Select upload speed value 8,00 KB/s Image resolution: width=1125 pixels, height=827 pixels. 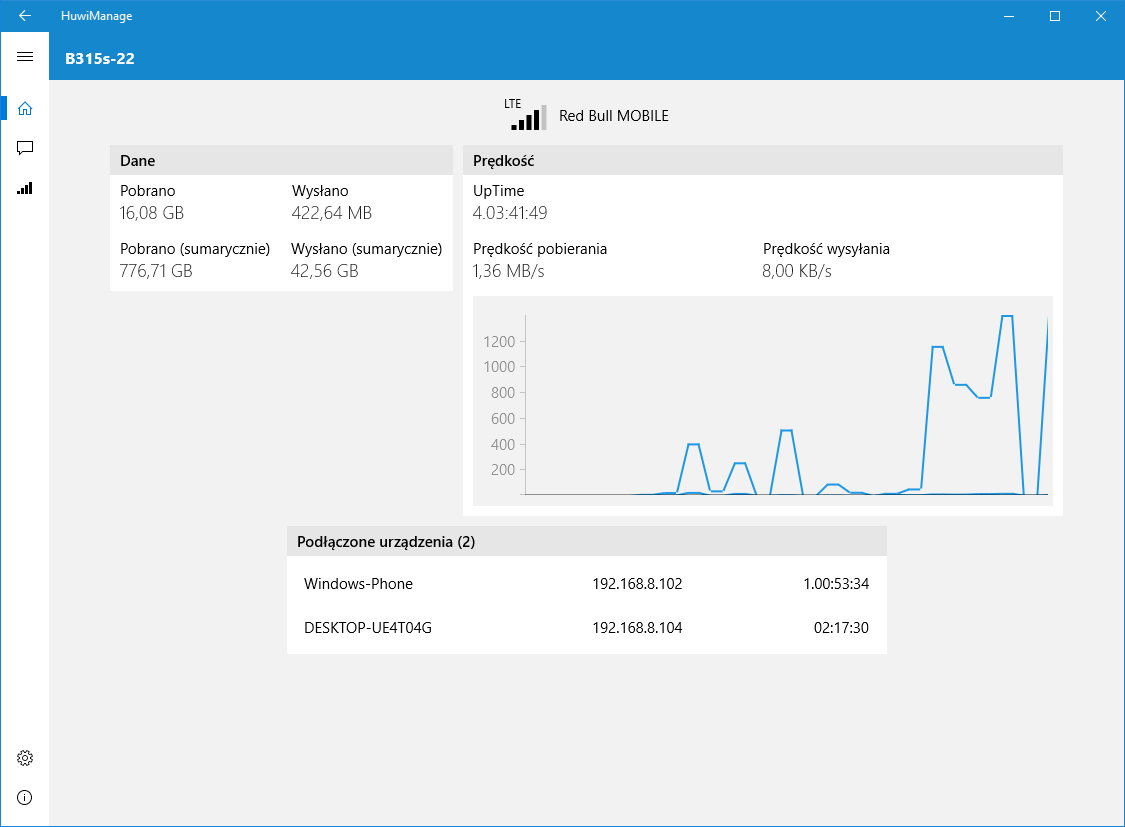coord(796,271)
